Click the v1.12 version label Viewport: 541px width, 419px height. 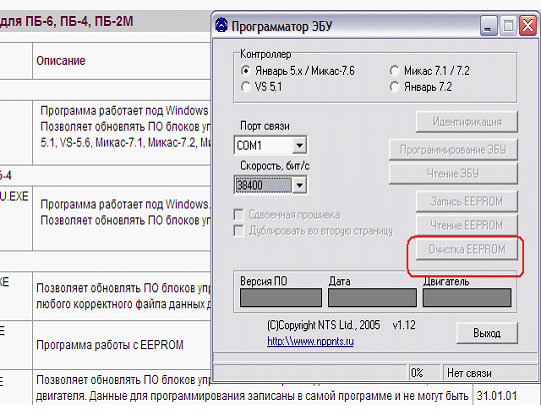404,325
